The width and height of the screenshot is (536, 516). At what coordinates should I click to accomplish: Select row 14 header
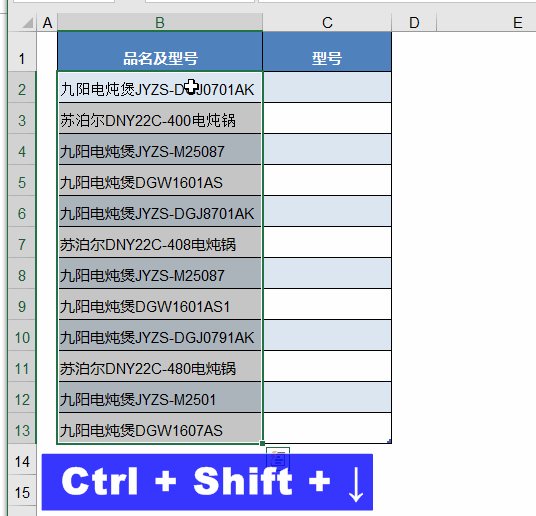point(22,460)
